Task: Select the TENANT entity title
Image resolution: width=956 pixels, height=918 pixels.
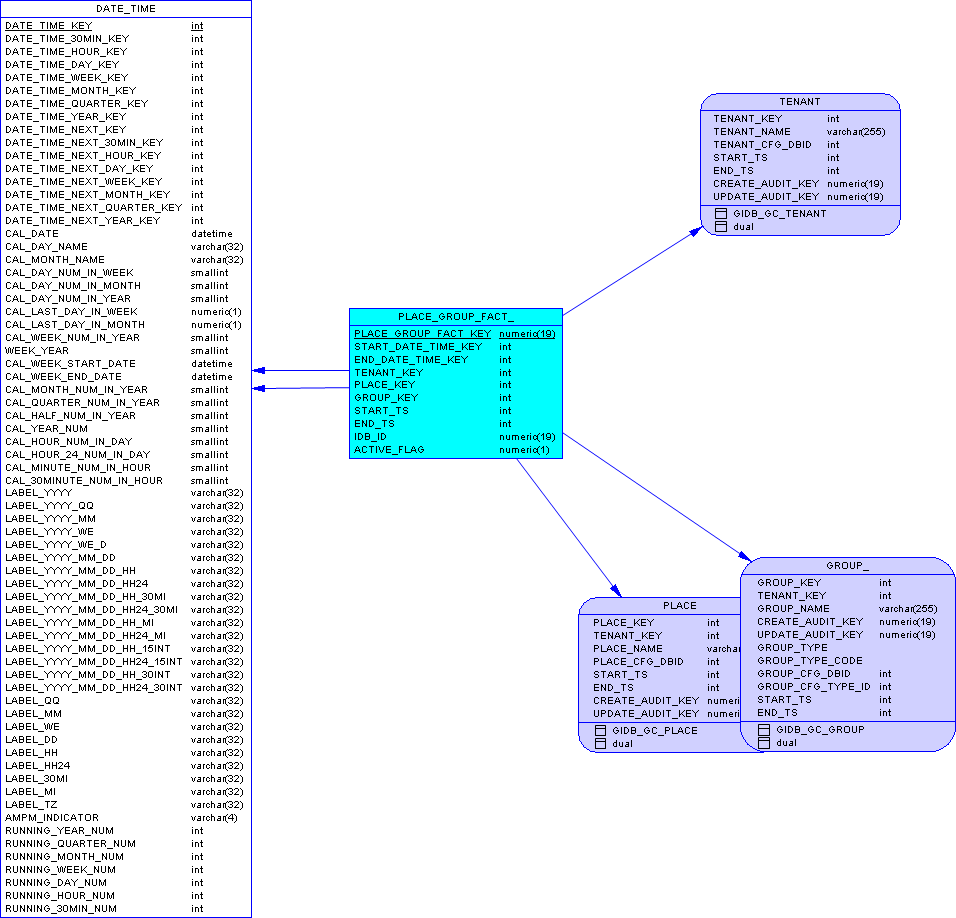Action: pyautogui.click(x=800, y=102)
